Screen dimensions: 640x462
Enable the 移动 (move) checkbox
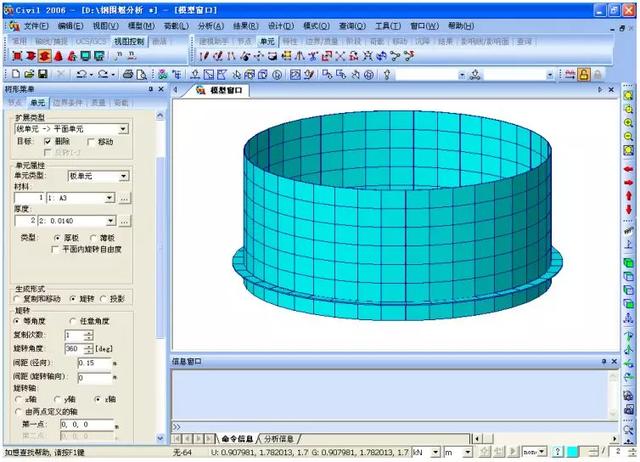point(92,142)
